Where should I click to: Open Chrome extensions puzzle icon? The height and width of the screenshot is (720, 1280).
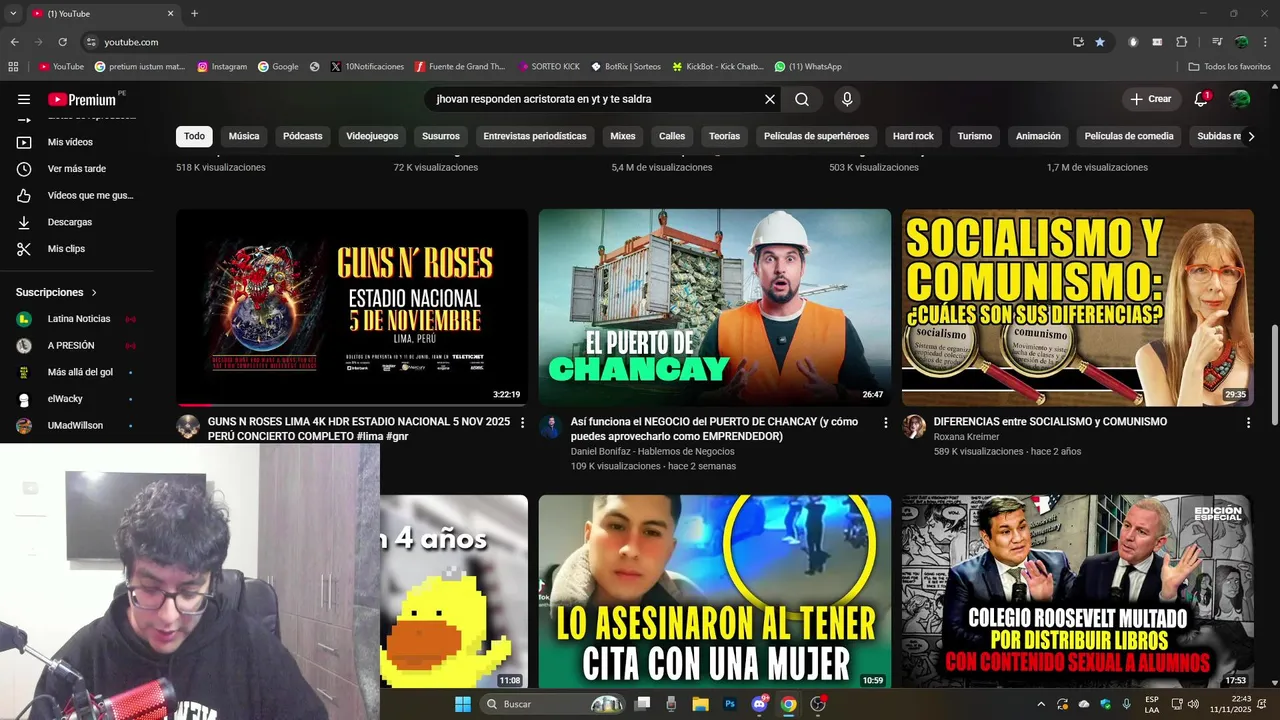(1182, 42)
